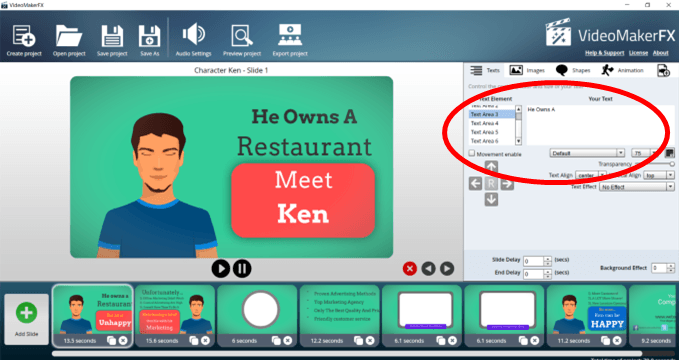Open the Text Align center dropdown
The width and height of the screenshot is (679, 360).
(591, 175)
